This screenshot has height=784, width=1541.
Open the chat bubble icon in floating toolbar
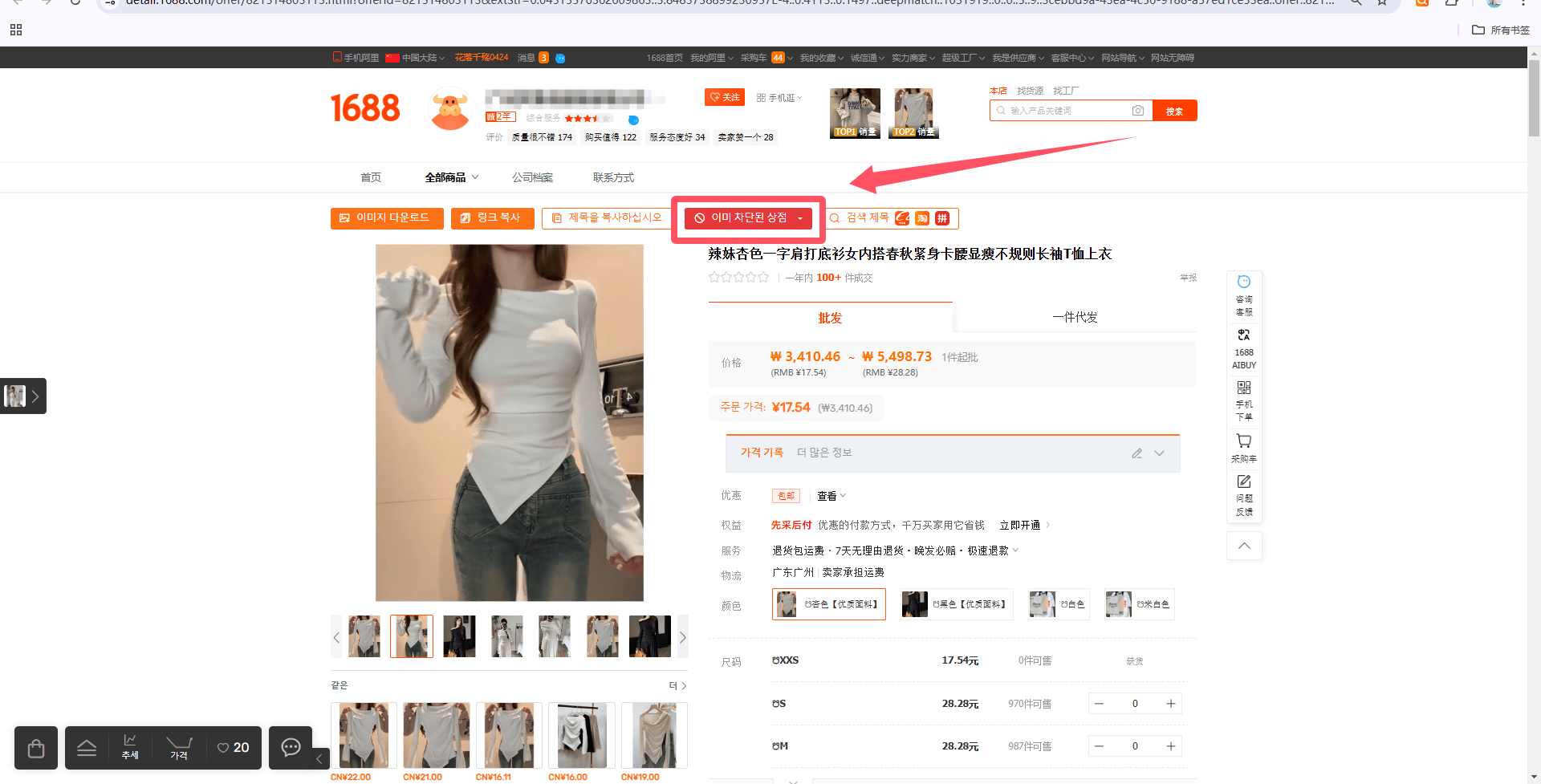(x=291, y=747)
